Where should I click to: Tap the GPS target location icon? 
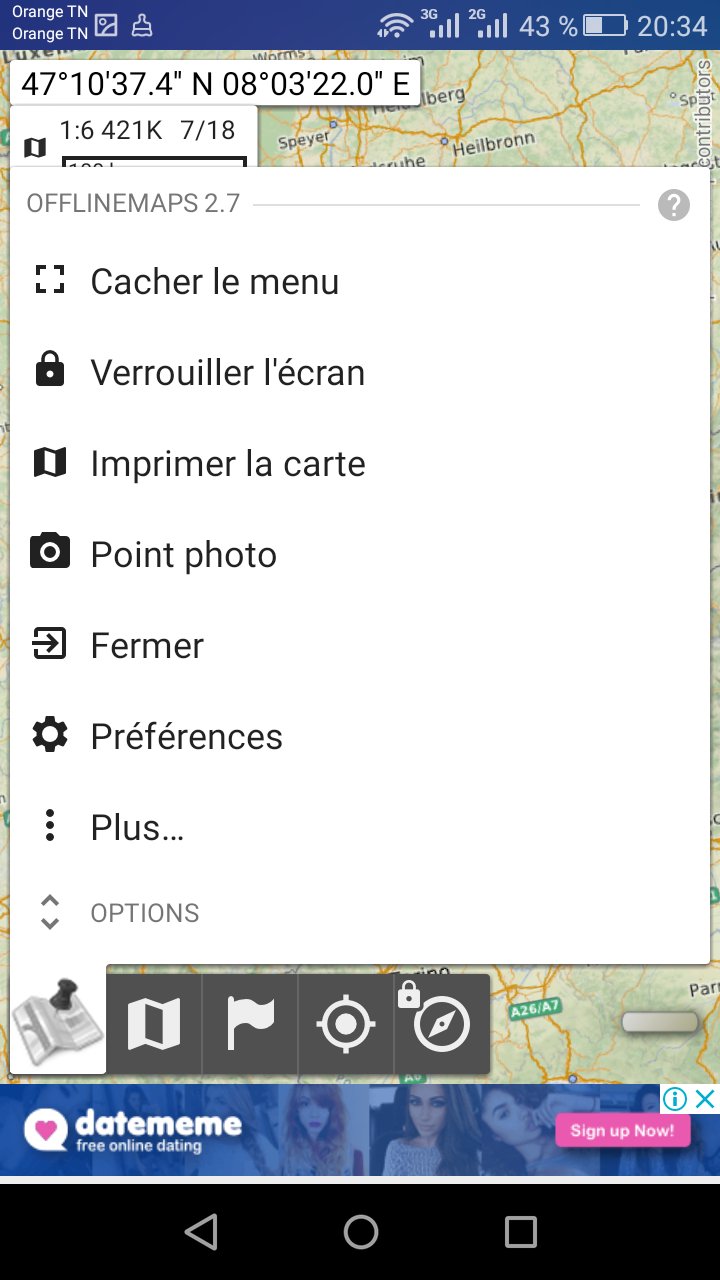pyautogui.click(x=346, y=1024)
